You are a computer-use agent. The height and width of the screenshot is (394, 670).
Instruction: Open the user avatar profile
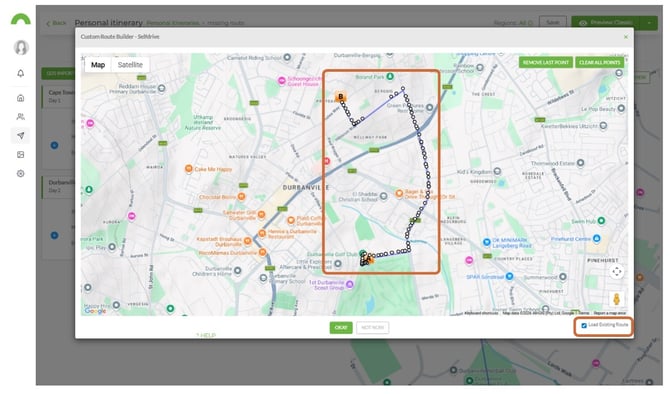point(21,47)
